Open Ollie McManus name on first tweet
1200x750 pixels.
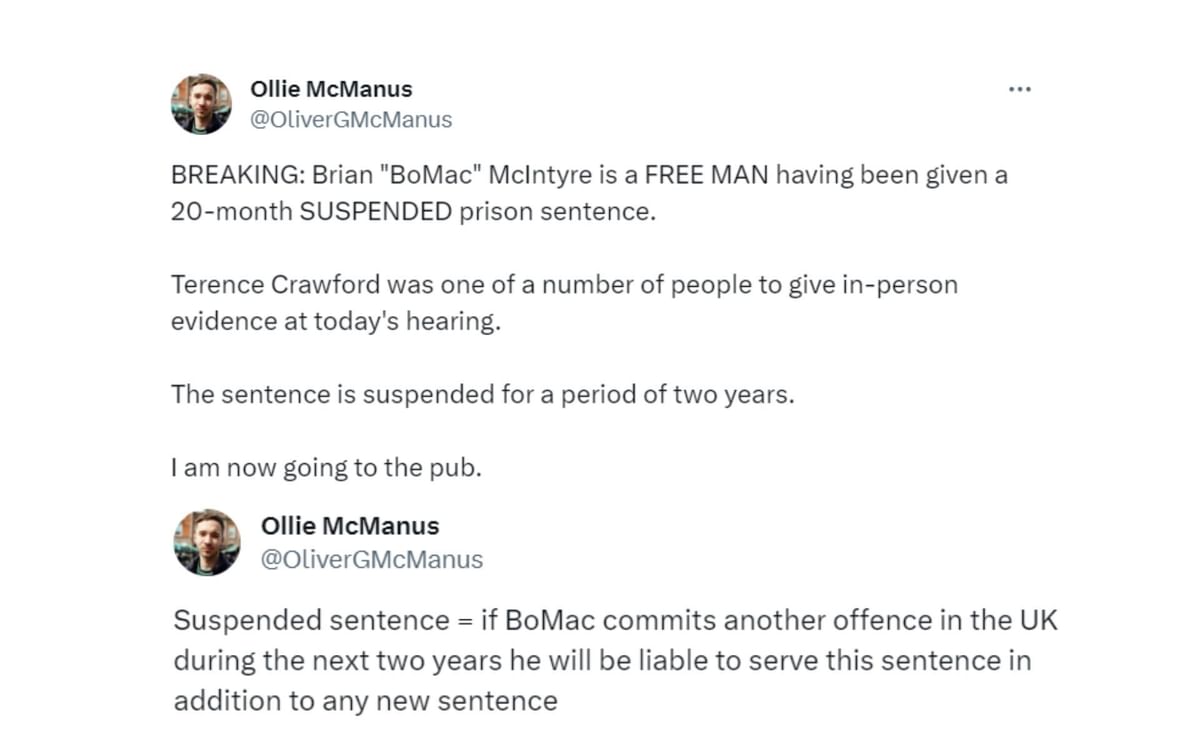(x=331, y=89)
